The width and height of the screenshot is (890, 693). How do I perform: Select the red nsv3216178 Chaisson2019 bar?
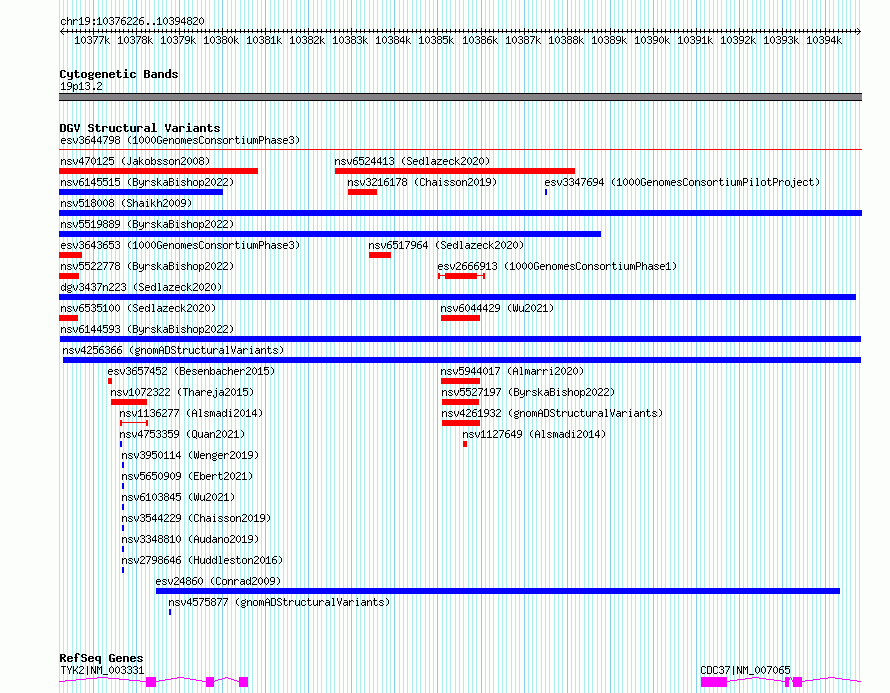click(363, 192)
